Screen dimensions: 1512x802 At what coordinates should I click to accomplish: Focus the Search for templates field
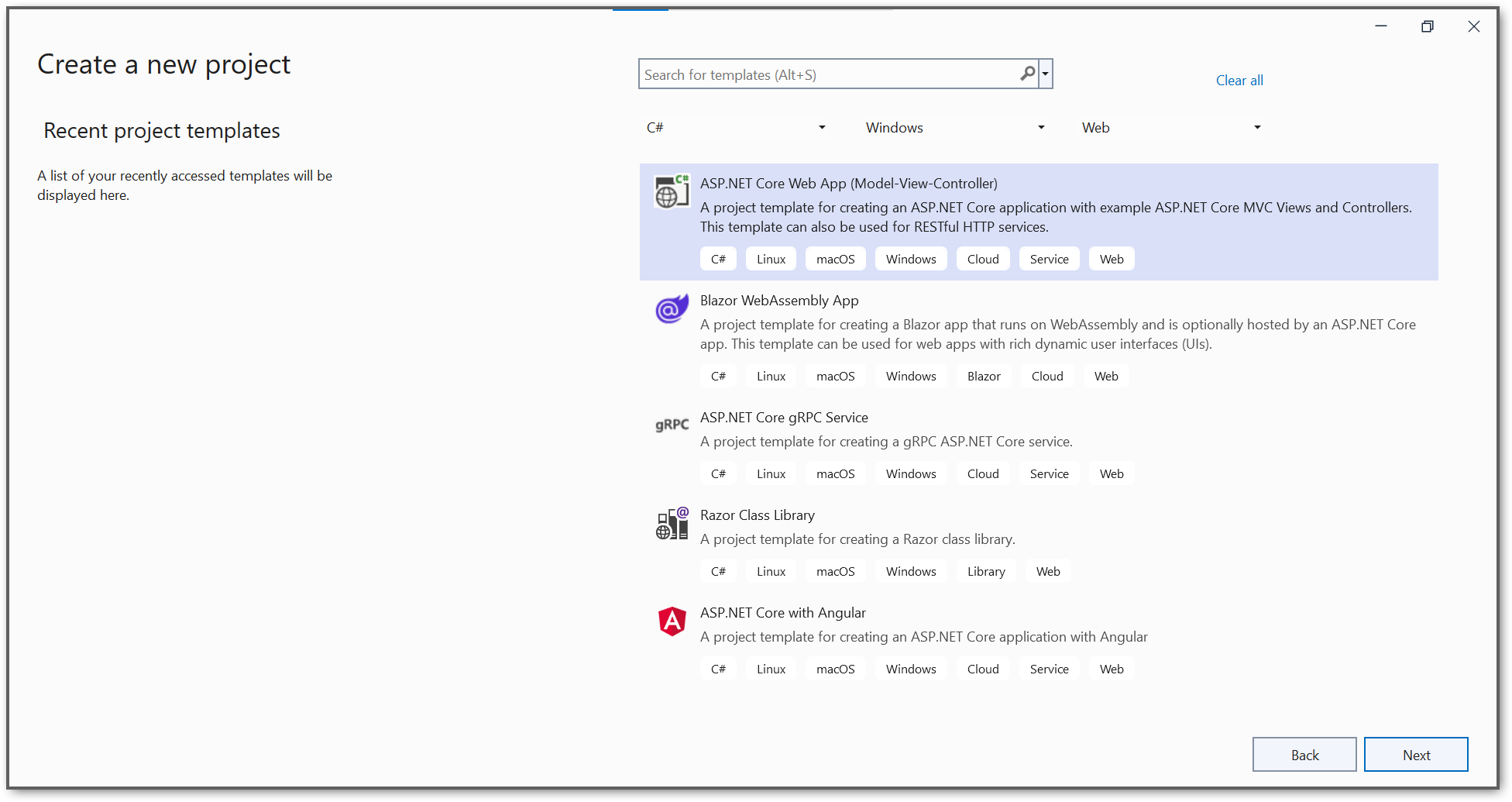click(x=829, y=75)
